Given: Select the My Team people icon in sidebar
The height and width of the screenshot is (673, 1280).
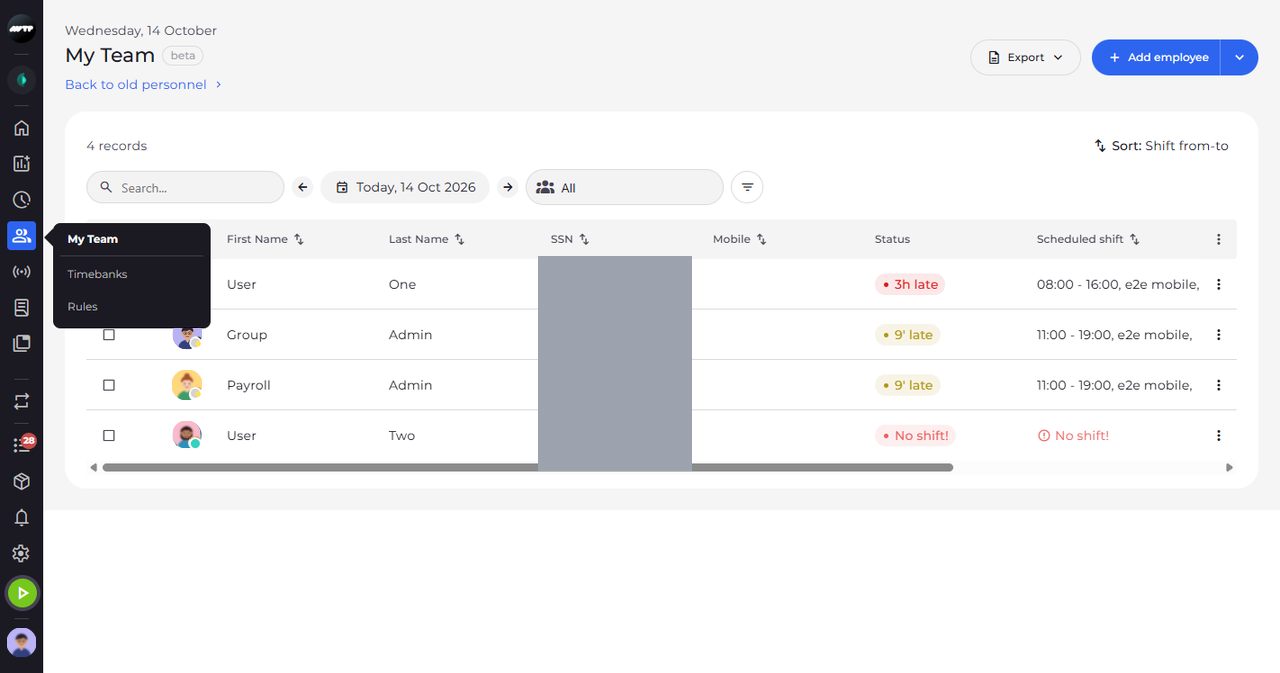Looking at the screenshot, I should pyautogui.click(x=21, y=236).
